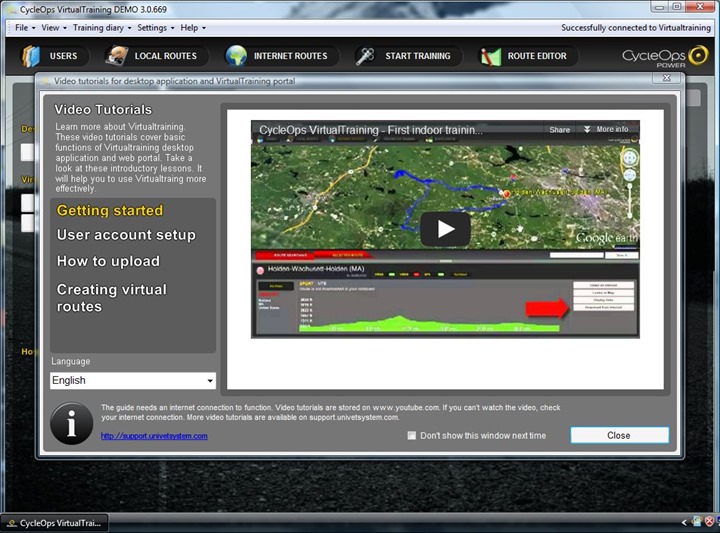720x533 pixels.
Task: Click the round info icon in the dialog
Action: [x=72, y=423]
